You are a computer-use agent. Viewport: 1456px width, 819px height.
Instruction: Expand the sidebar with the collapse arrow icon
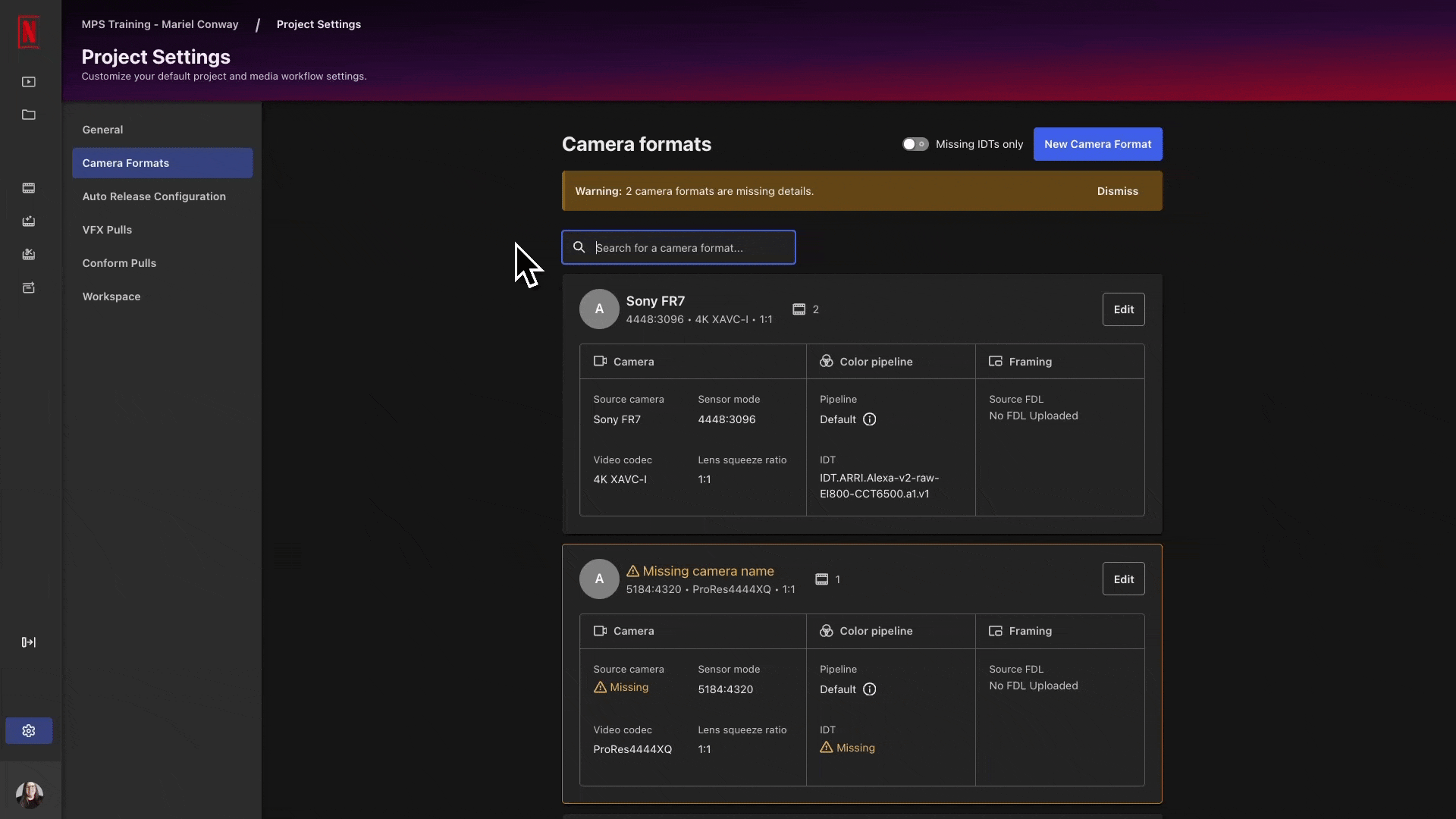[29, 642]
